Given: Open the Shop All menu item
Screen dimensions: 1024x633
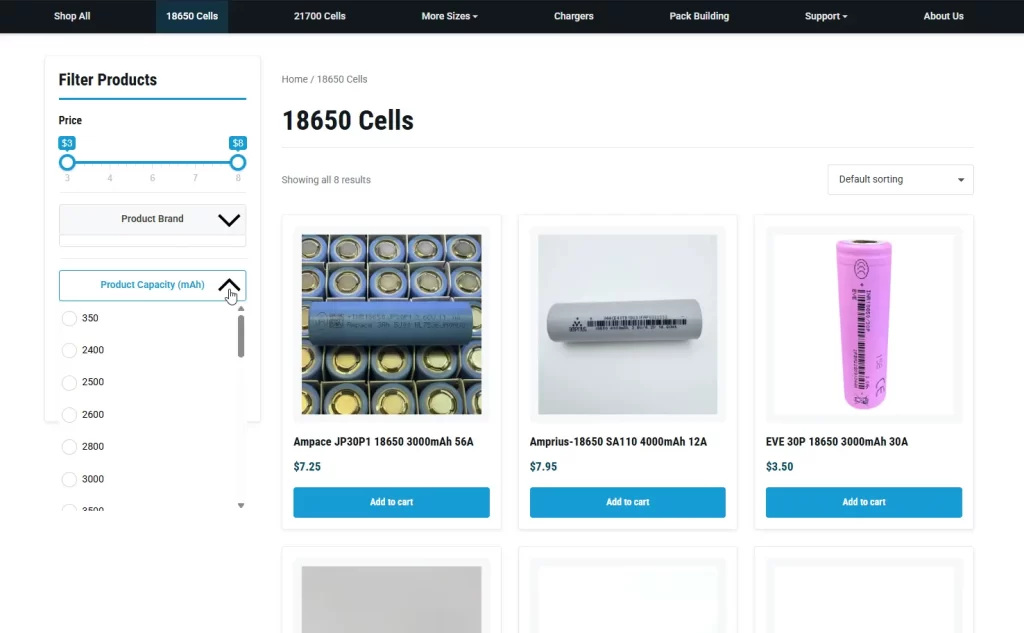Looking at the screenshot, I should click(x=72, y=16).
